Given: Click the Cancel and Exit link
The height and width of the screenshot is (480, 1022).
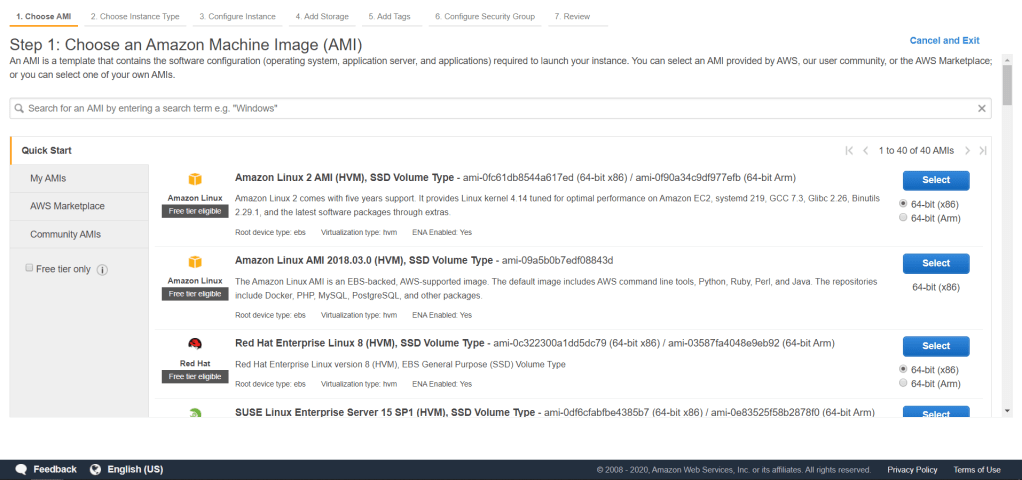Looking at the screenshot, I should pyautogui.click(x=944, y=41).
